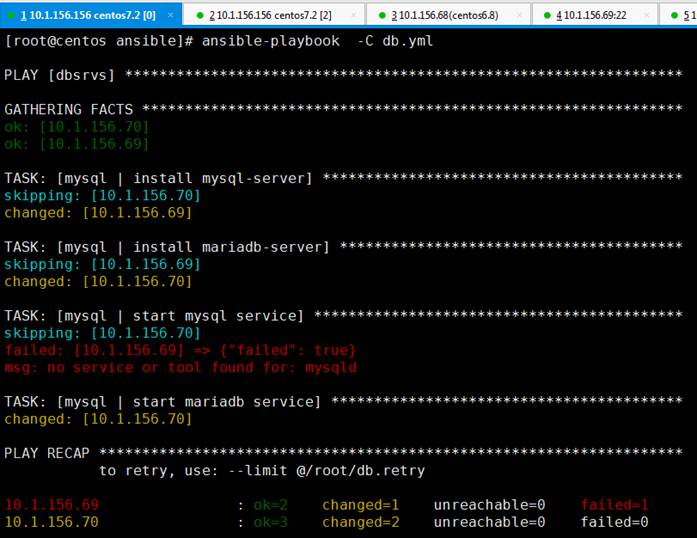Click 'ok=3' in the recap

(270, 522)
